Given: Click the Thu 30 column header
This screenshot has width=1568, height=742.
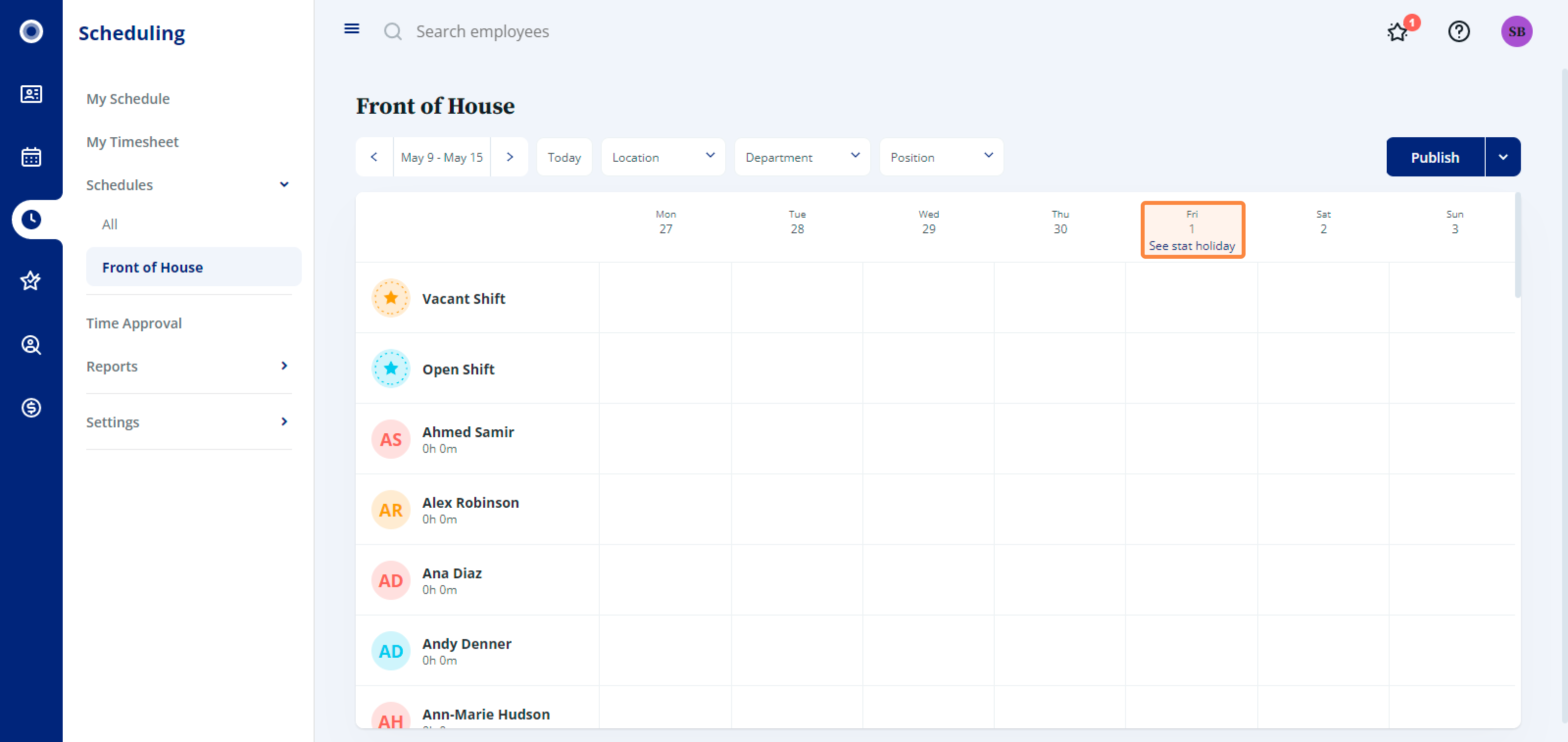Looking at the screenshot, I should click(x=1060, y=222).
